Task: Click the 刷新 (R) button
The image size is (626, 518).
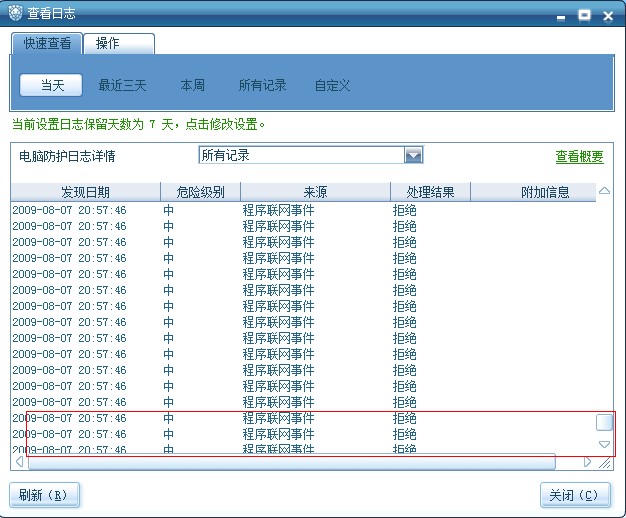Action: click(x=44, y=495)
